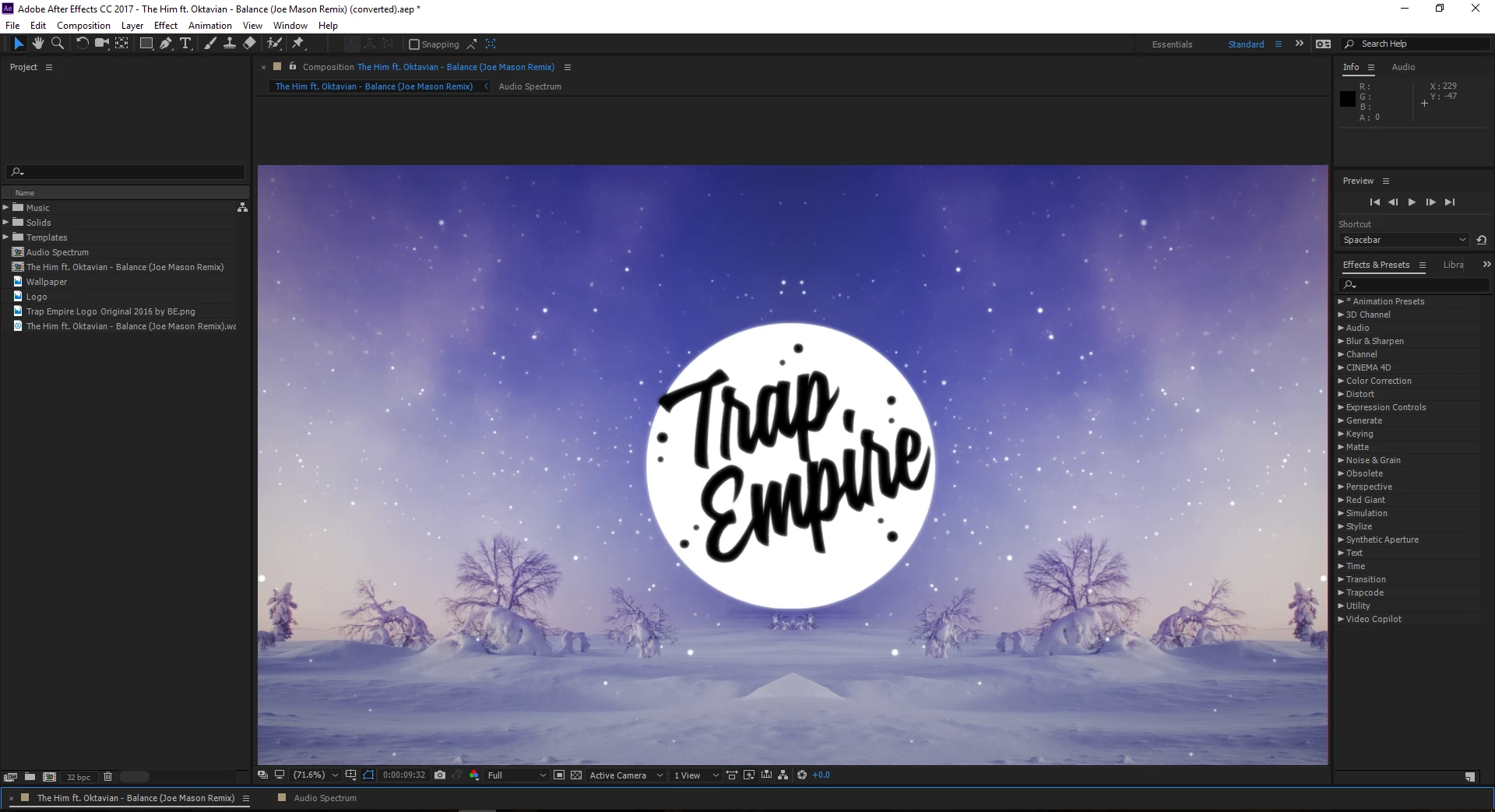Viewport: 1495px width, 812px height.
Task: Toggle snap along edges extension option
Action: (x=472, y=44)
